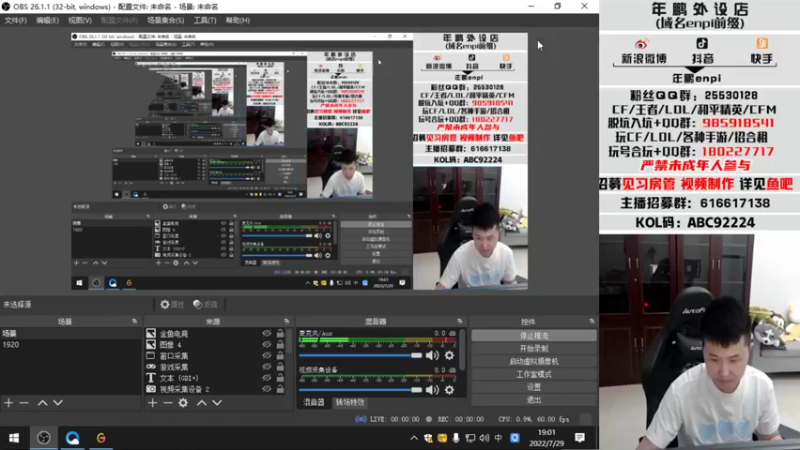Open 设置 from the controls panel

534,387
